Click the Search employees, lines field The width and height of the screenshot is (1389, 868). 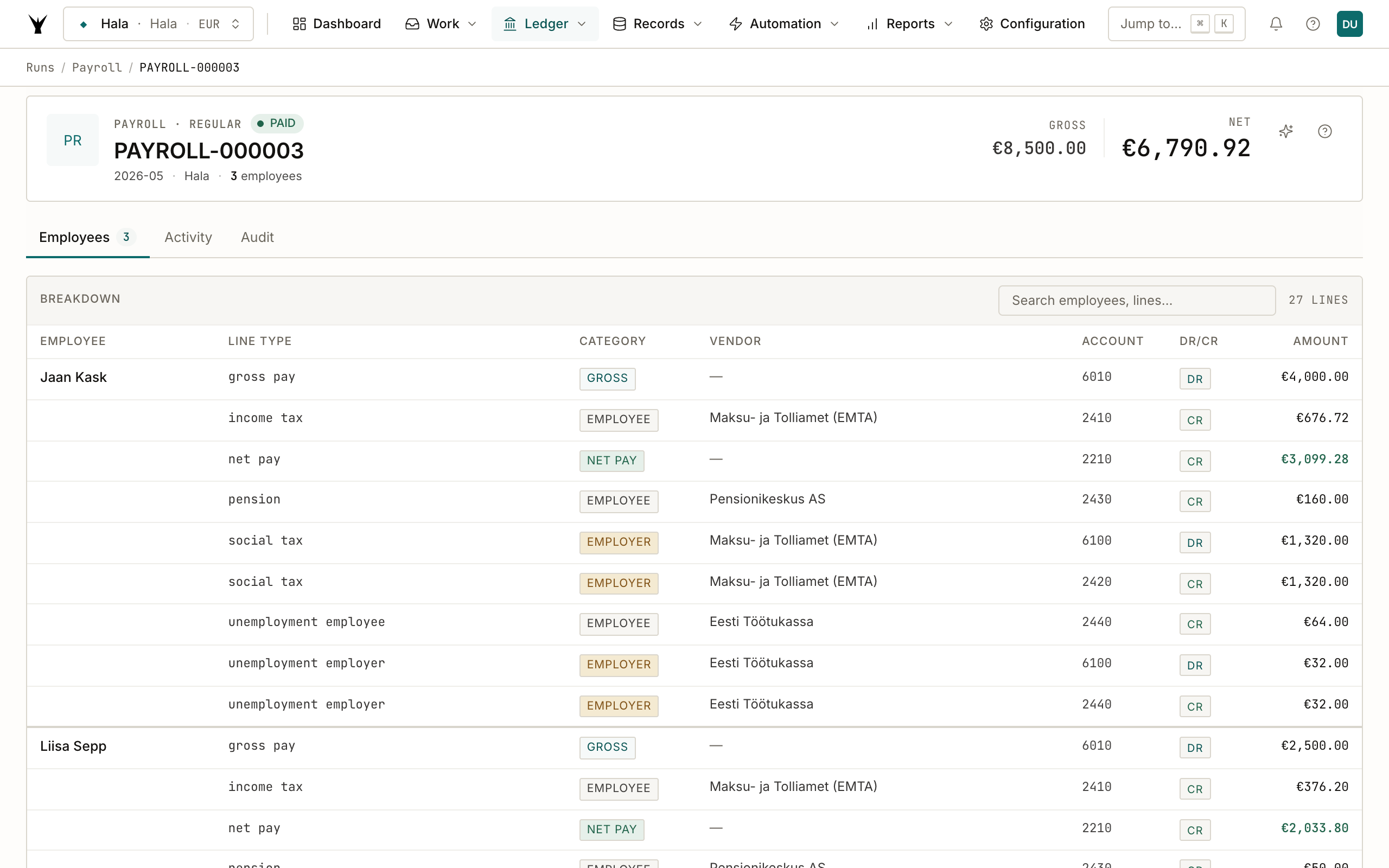click(1137, 300)
